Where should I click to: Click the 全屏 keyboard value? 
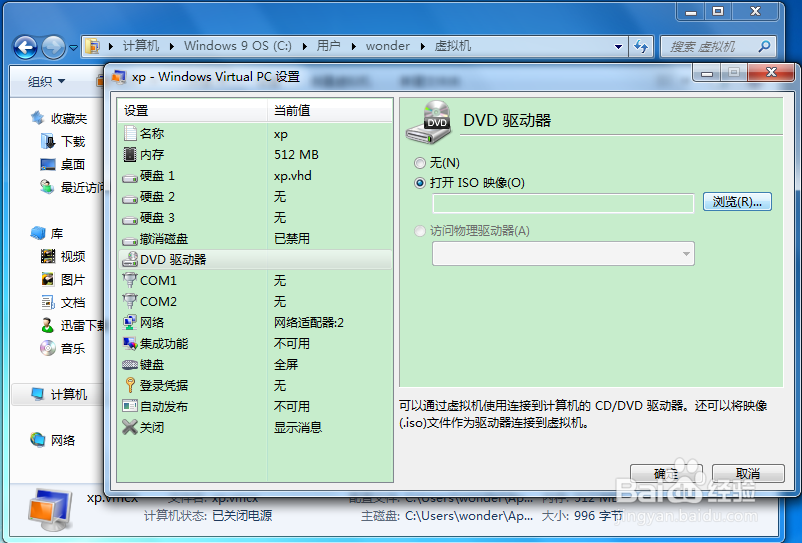pos(286,365)
